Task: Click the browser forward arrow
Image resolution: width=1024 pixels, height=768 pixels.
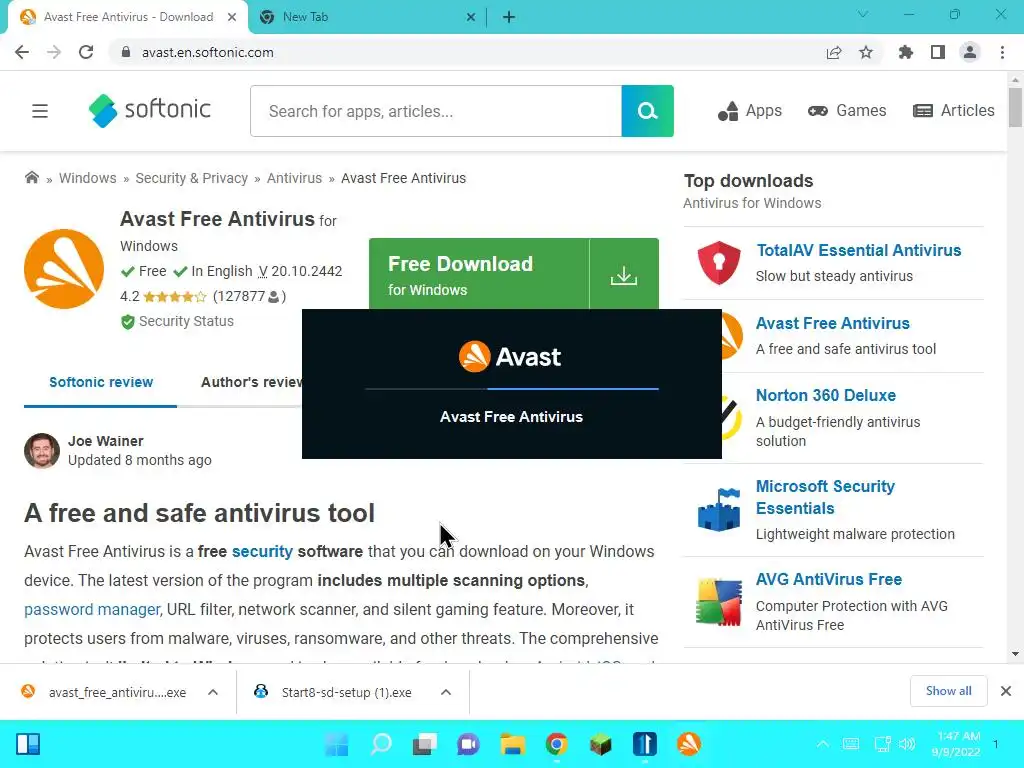Action: [x=54, y=52]
